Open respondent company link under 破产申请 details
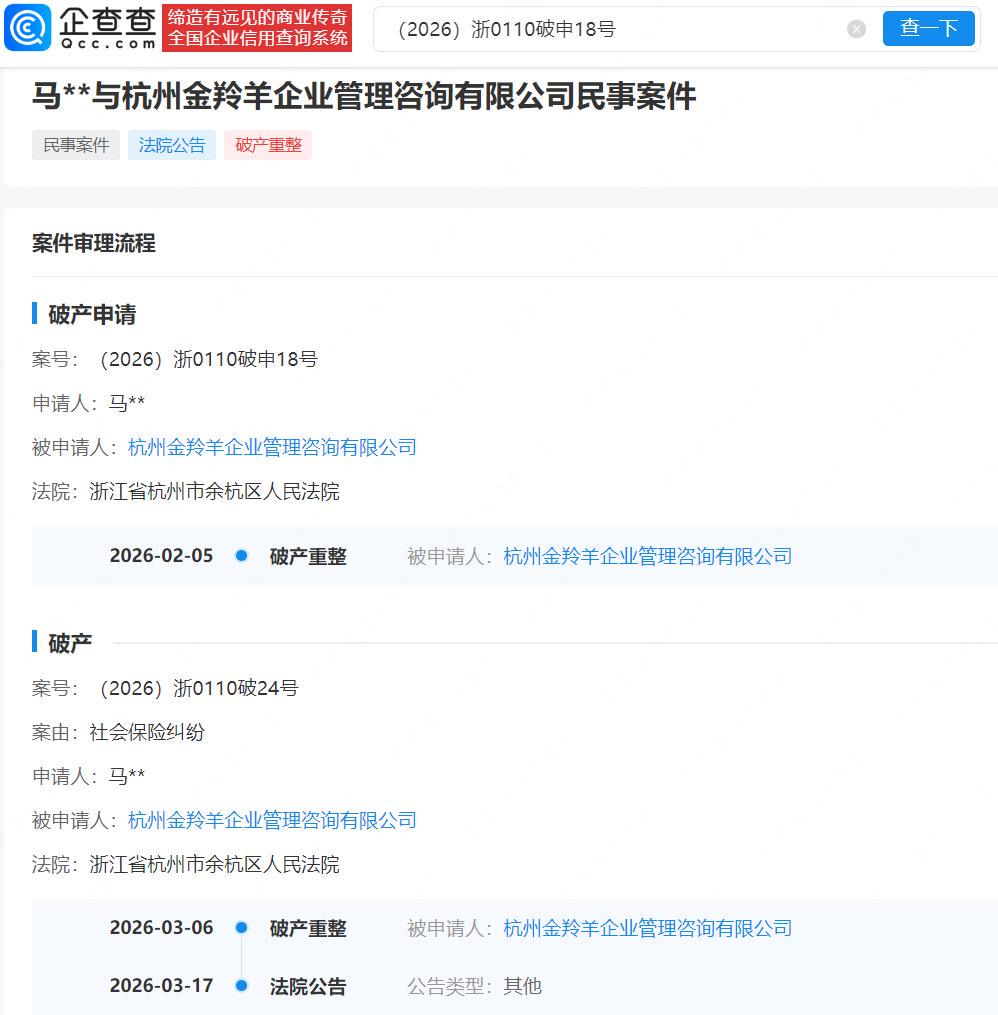 [272, 447]
